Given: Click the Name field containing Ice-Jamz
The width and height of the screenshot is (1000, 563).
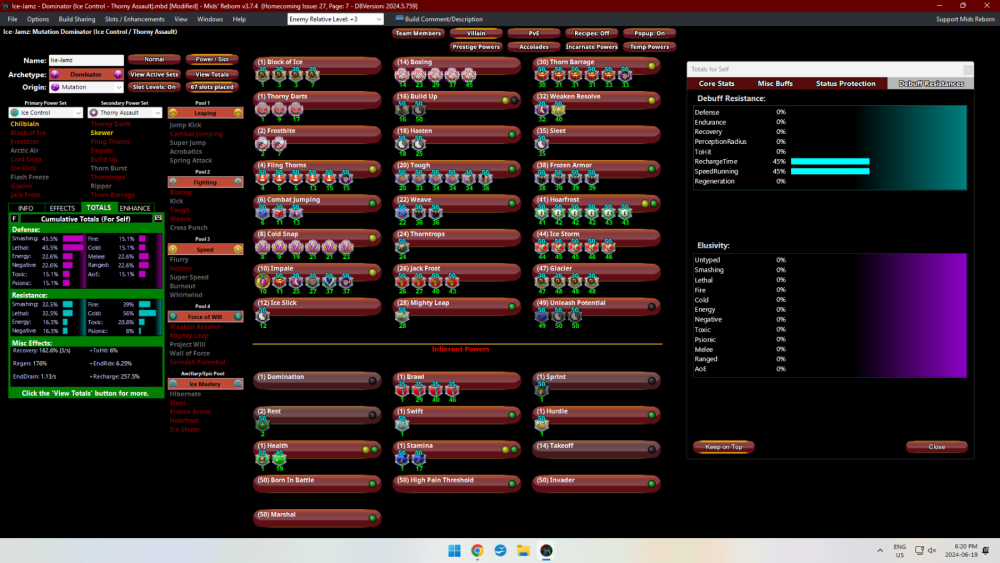Looking at the screenshot, I should (x=86, y=60).
